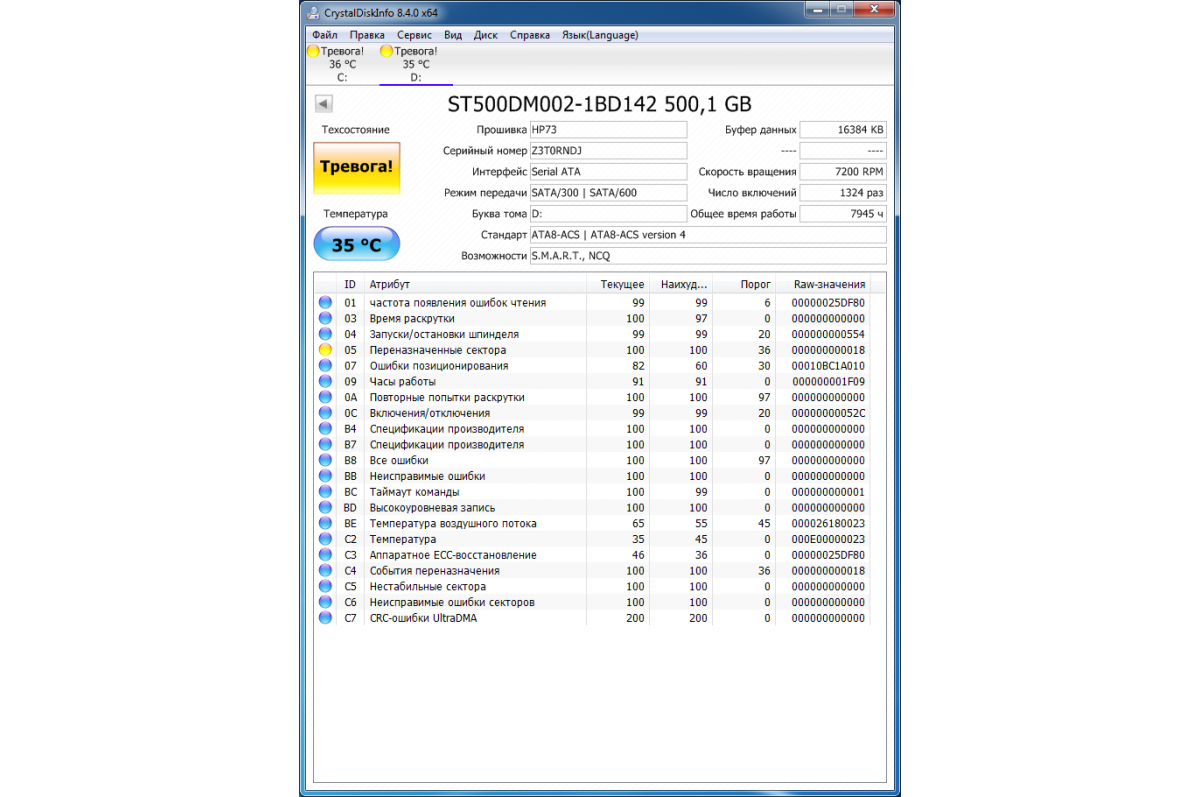Click the yellow Тревога! health status button
The image size is (1200, 797).
356,167
